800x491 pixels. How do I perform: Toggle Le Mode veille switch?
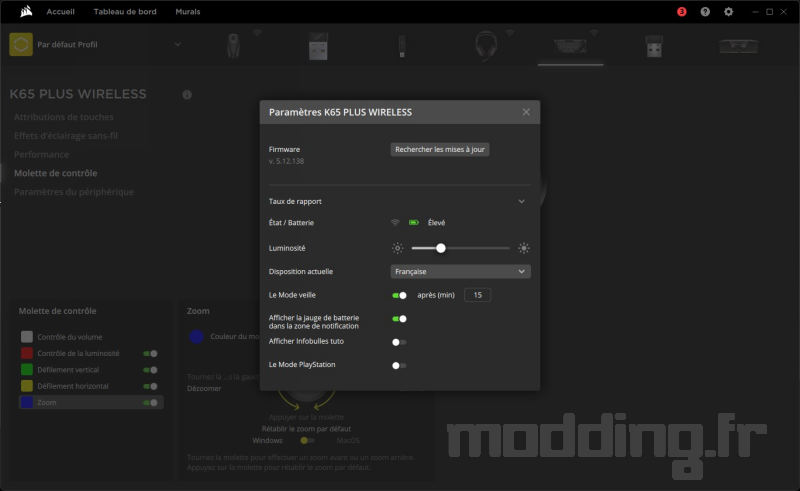[399, 295]
